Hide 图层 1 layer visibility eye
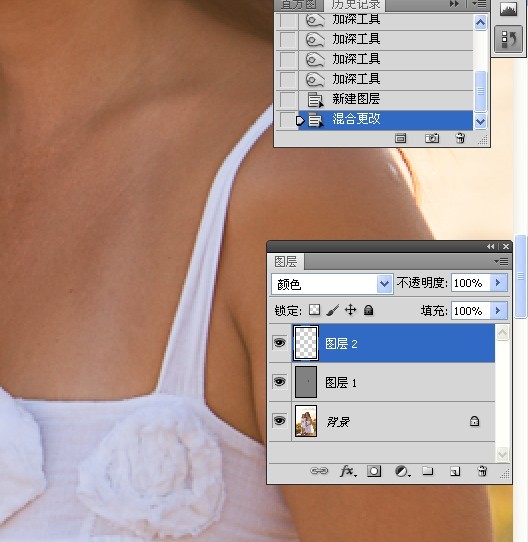 click(280, 382)
